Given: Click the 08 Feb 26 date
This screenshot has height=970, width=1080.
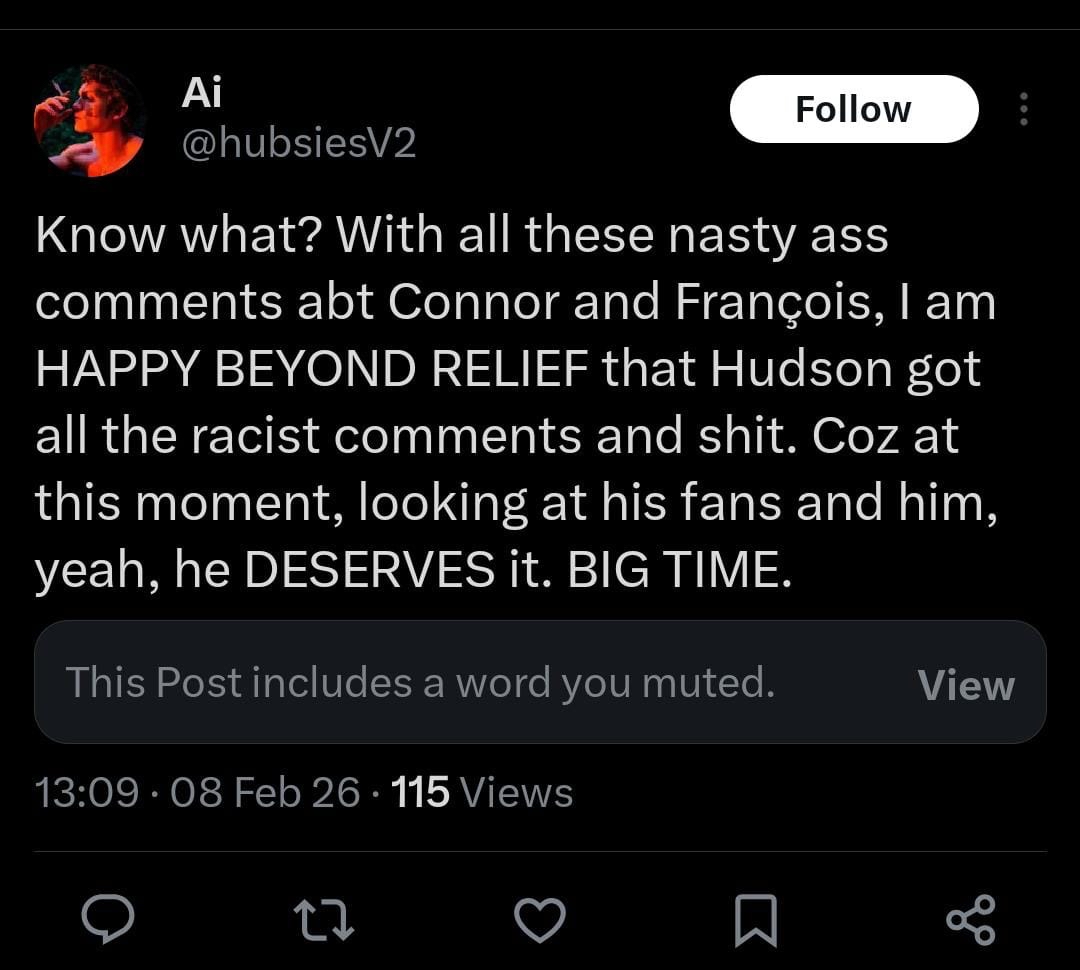Looking at the screenshot, I should (265, 793).
